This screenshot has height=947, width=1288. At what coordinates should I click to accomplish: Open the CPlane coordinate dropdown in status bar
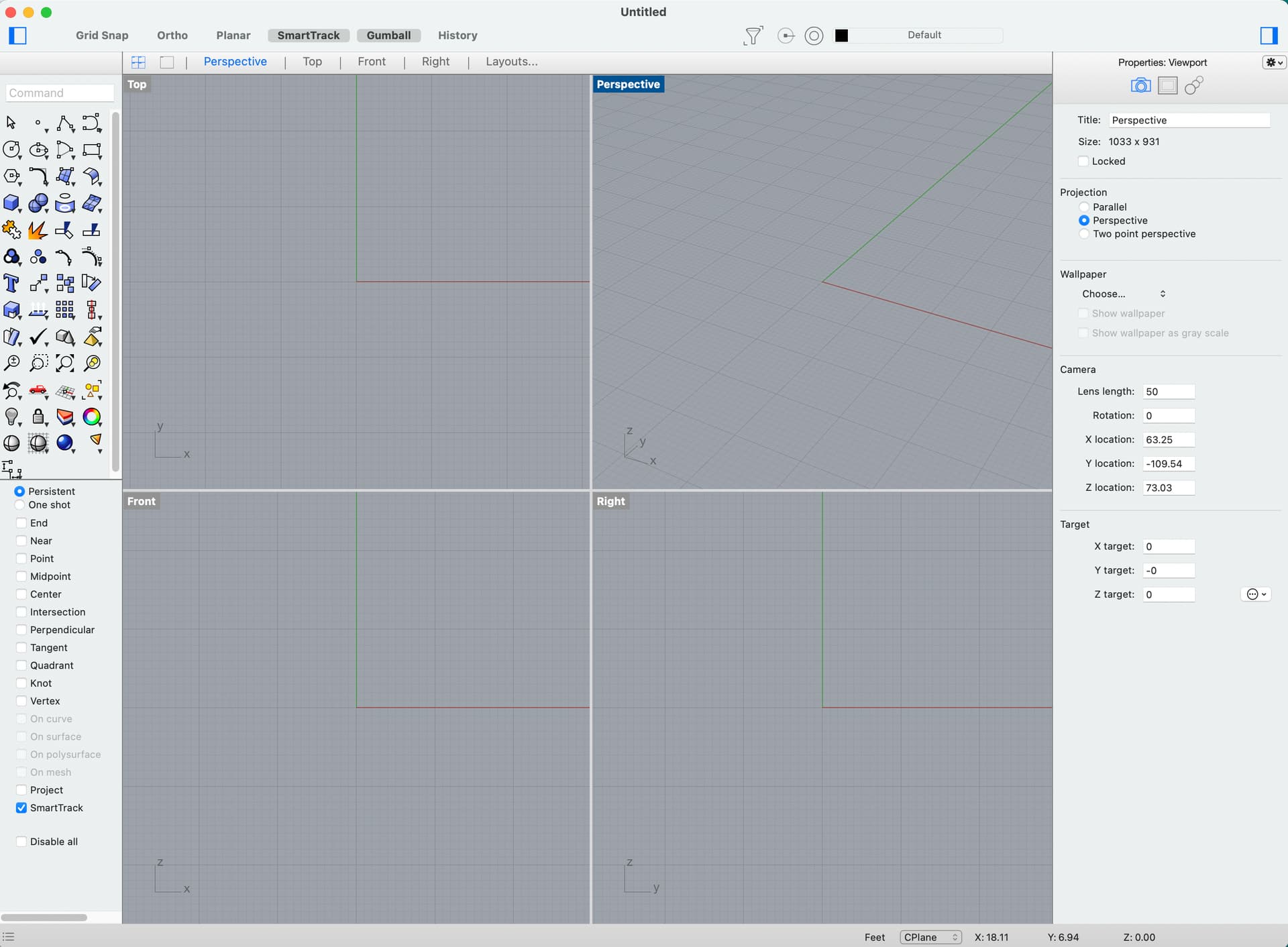click(x=930, y=937)
